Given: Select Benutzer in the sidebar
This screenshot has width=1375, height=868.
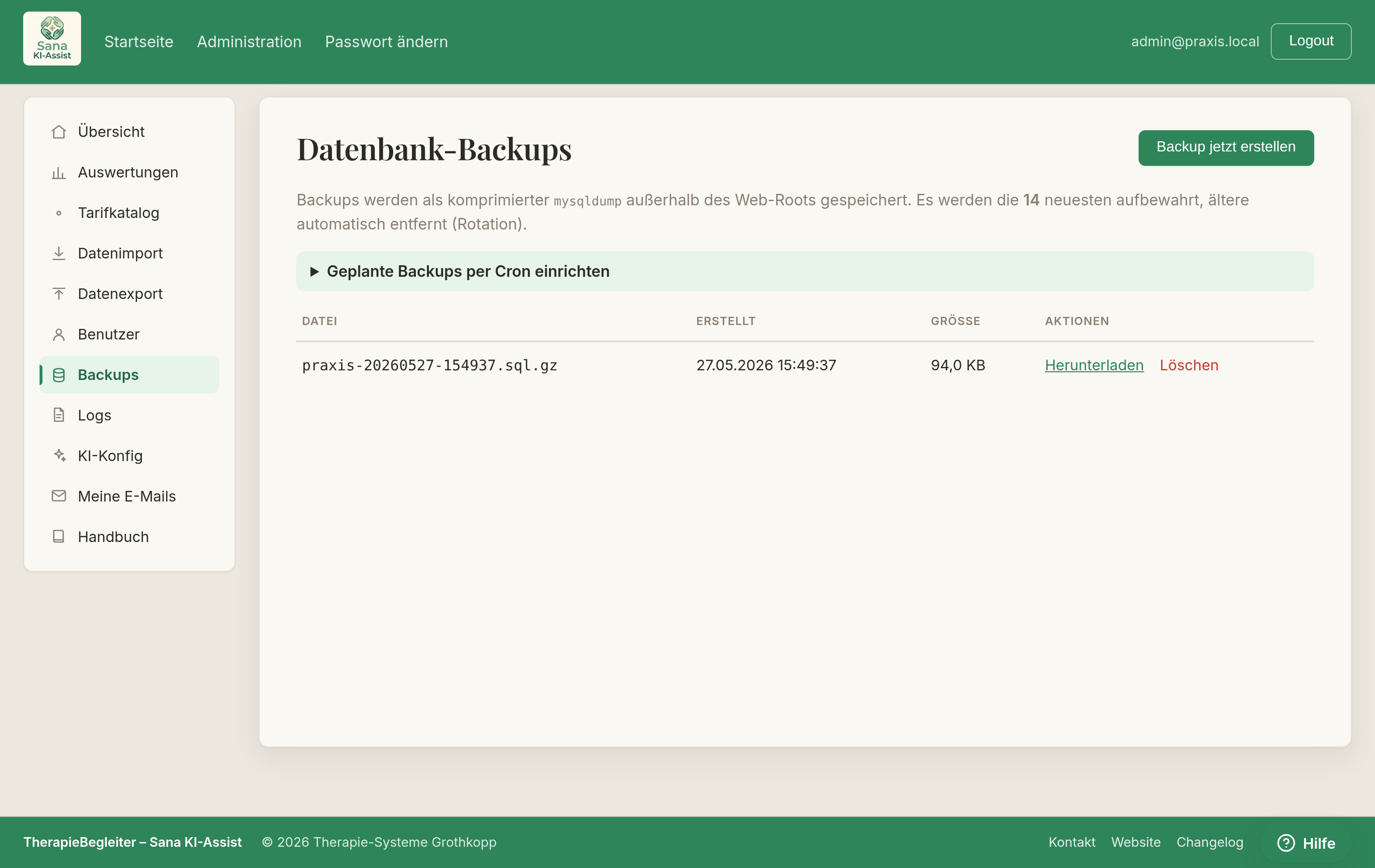Looking at the screenshot, I should pos(129,334).
